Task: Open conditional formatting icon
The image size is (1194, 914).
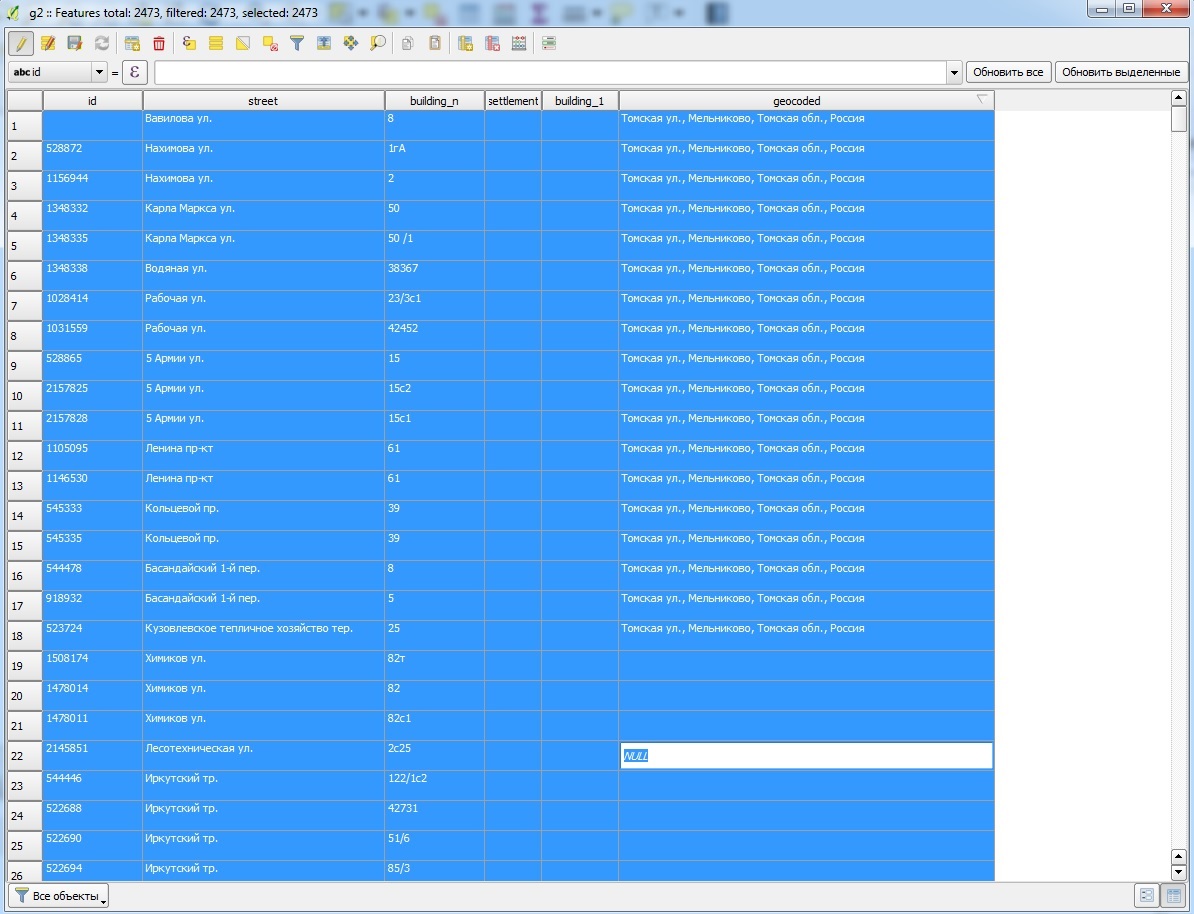Action: [x=549, y=43]
